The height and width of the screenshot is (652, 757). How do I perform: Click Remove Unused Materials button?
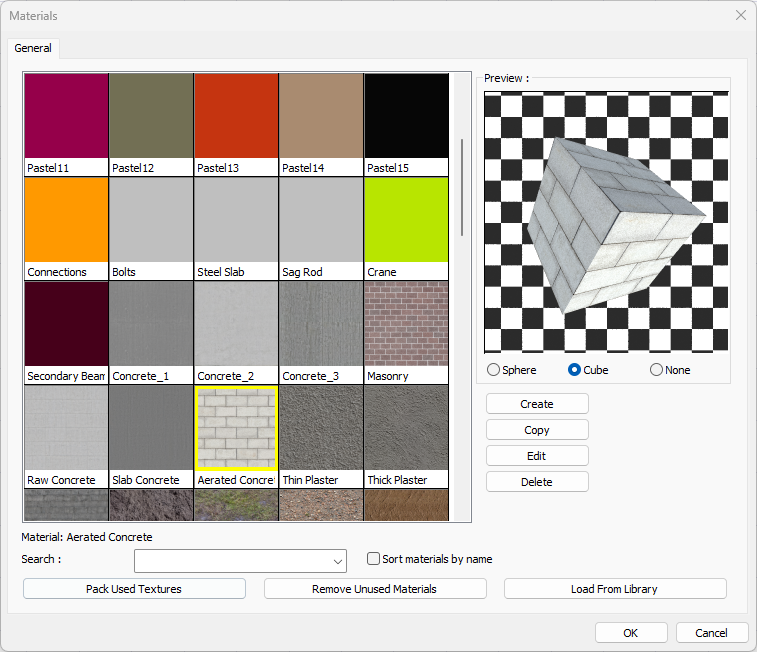point(375,589)
